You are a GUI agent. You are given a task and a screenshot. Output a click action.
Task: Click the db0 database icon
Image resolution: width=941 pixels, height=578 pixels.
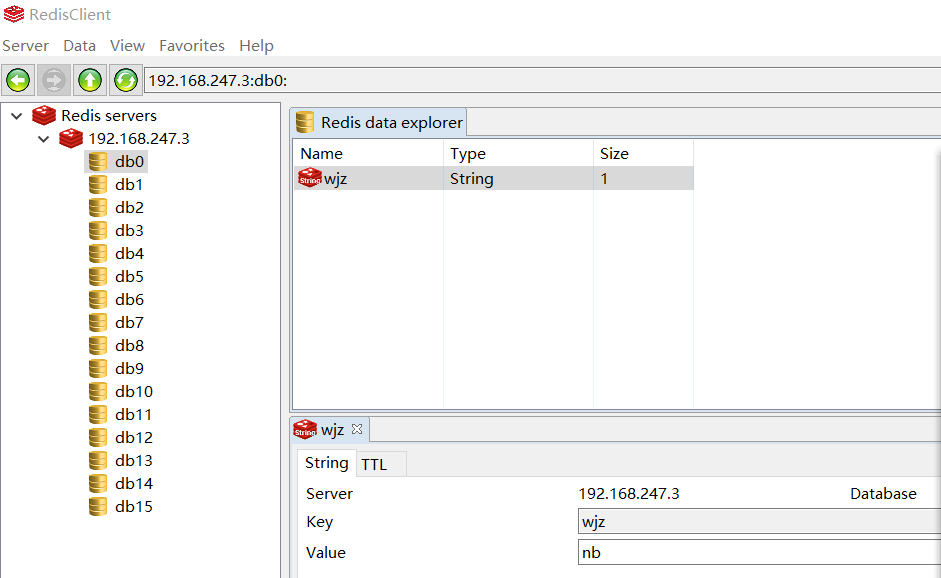98,161
